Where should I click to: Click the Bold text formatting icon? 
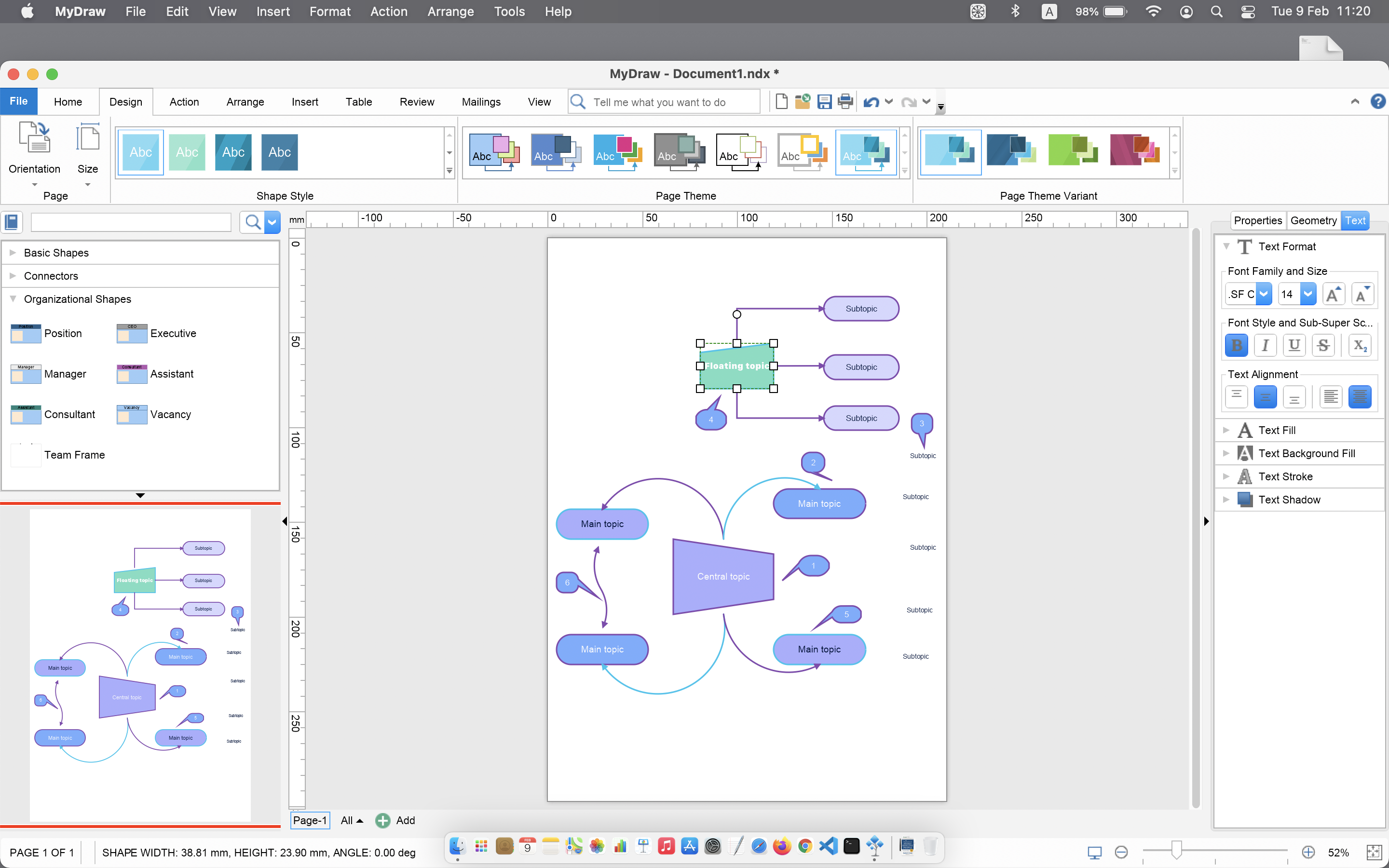click(x=1236, y=344)
